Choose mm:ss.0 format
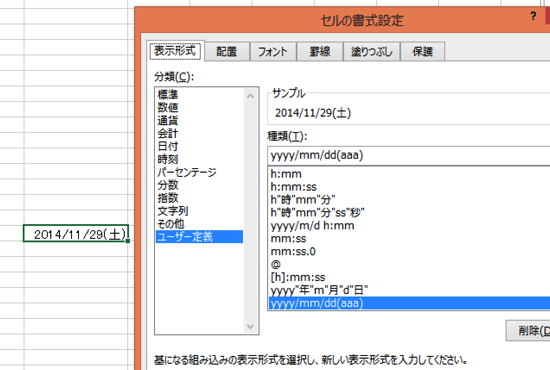550x370 pixels. pyautogui.click(x=409, y=251)
